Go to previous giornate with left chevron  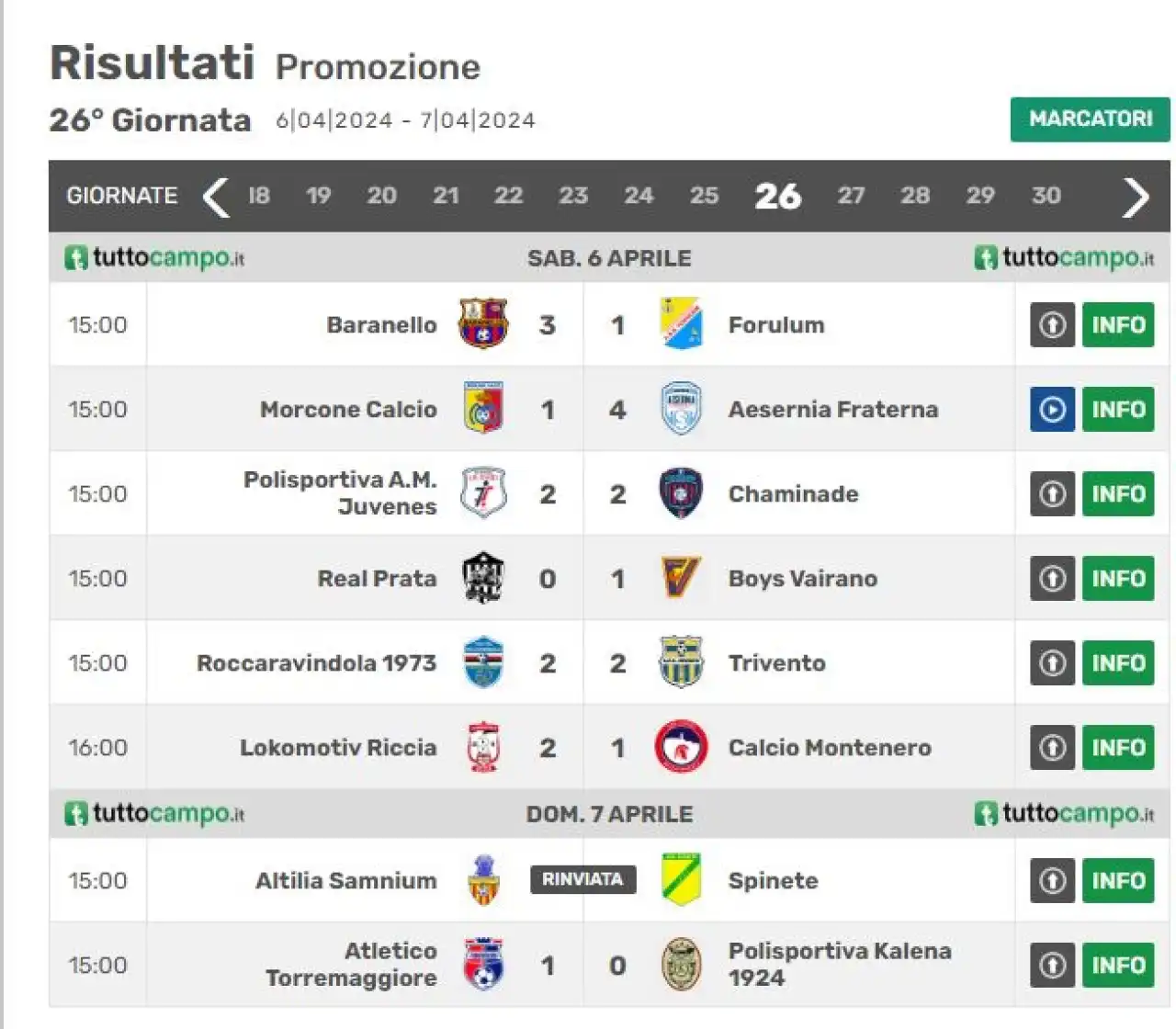[216, 197]
